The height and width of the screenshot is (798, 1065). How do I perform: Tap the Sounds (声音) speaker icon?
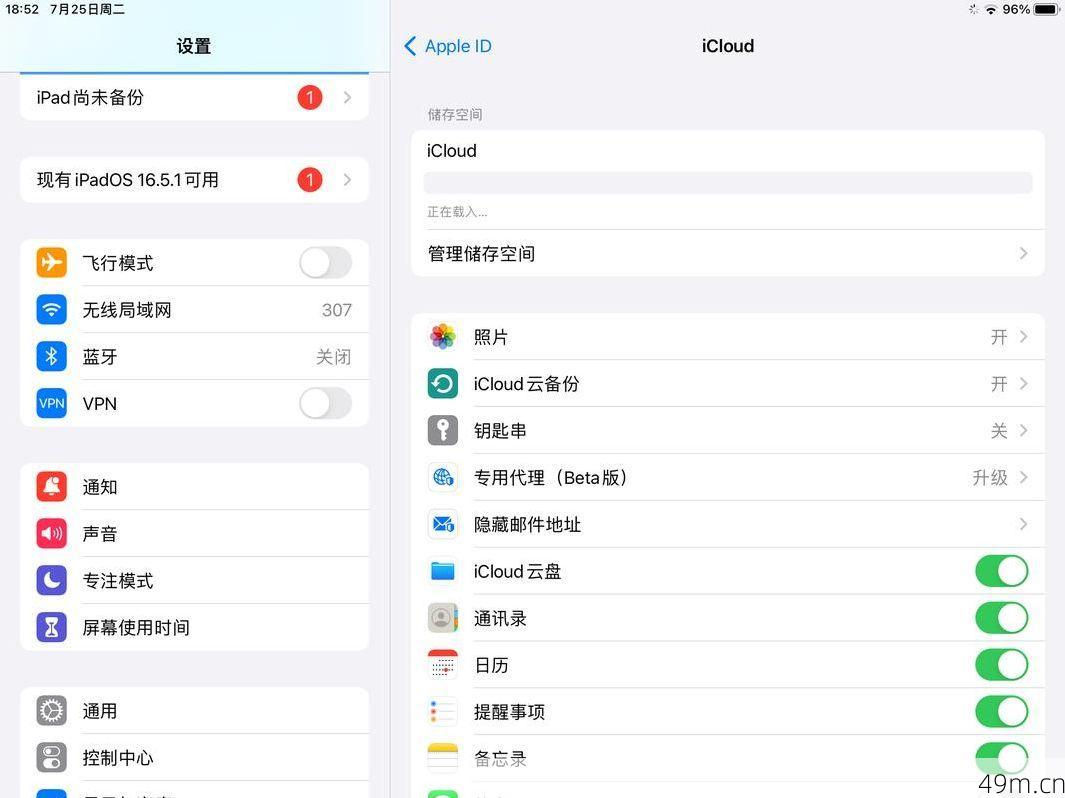tap(52, 534)
